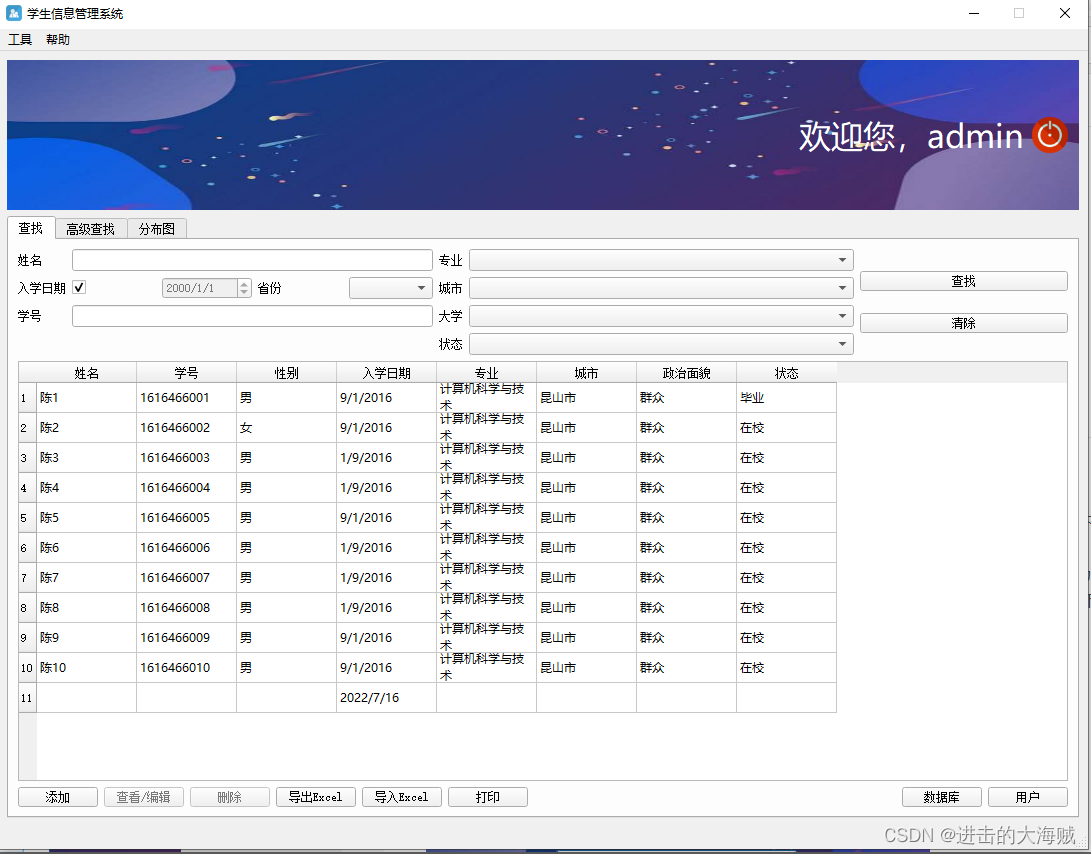Click the 数据库 button
The image size is (1091, 854).
click(941, 797)
